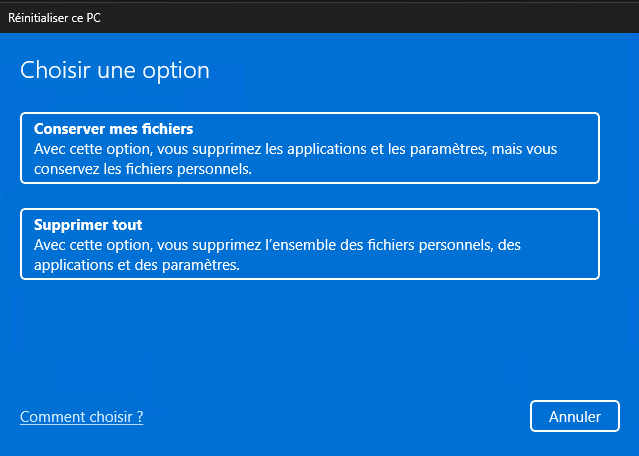Click first description line under "Conserver mes fichiers"

[x=295, y=149]
